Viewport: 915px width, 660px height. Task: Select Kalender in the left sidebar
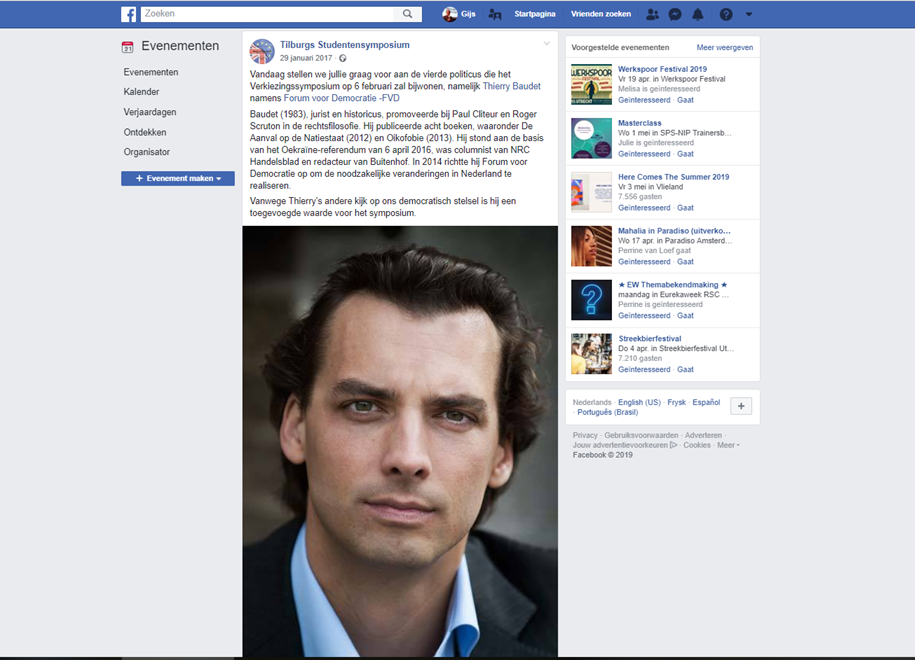(141, 92)
